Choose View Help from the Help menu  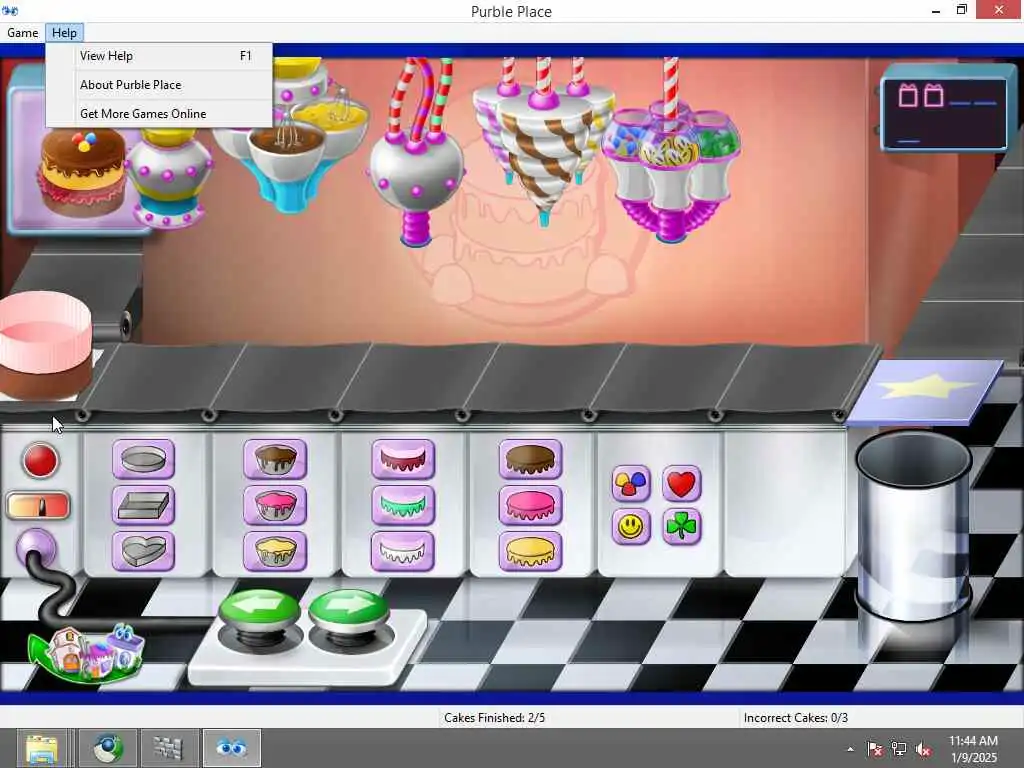click(x=159, y=56)
